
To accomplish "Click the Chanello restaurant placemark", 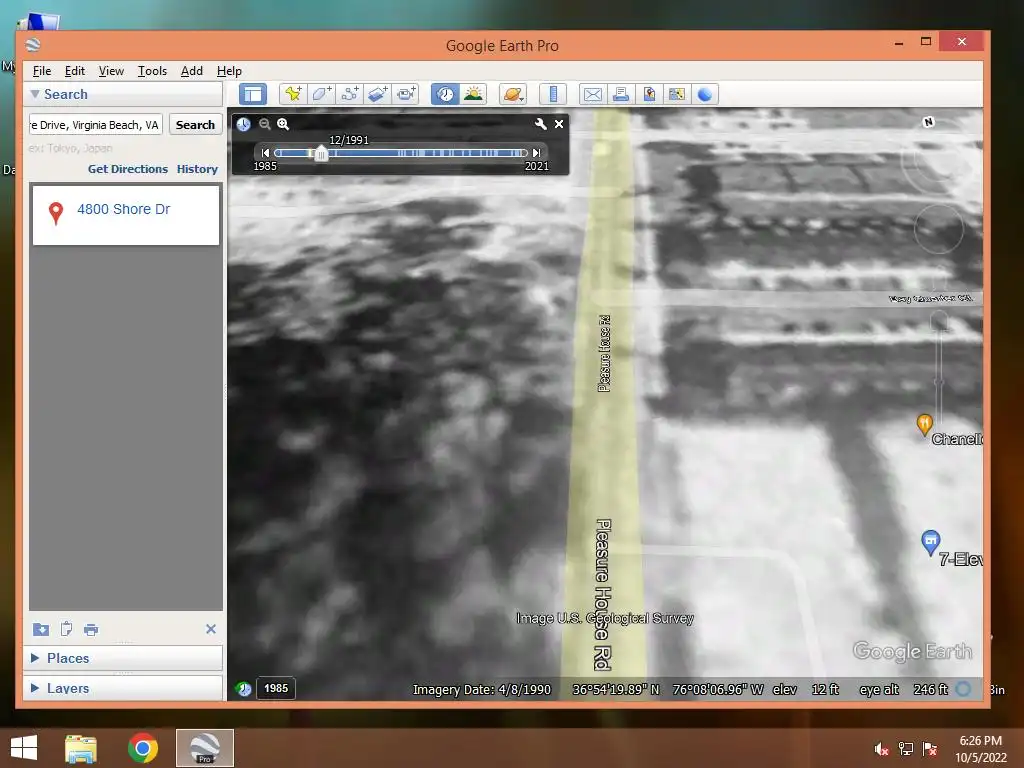I will (x=924, y=424).
